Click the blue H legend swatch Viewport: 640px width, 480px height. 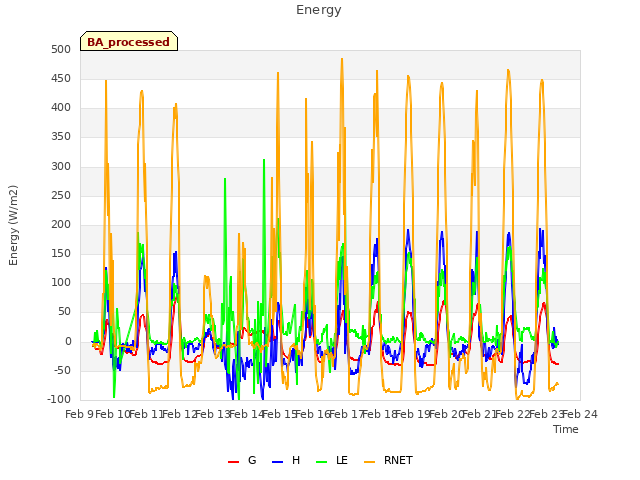(x=278, y=462)
